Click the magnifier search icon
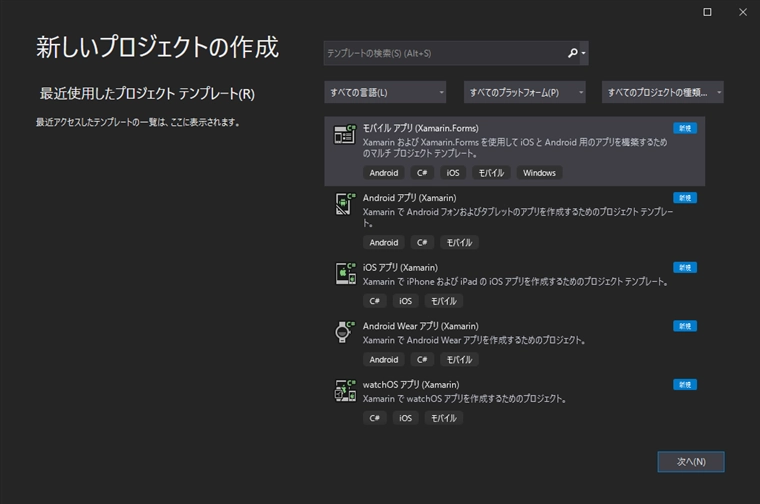The height and width of the screenshot is (504, 760). [x=573, y=53]
